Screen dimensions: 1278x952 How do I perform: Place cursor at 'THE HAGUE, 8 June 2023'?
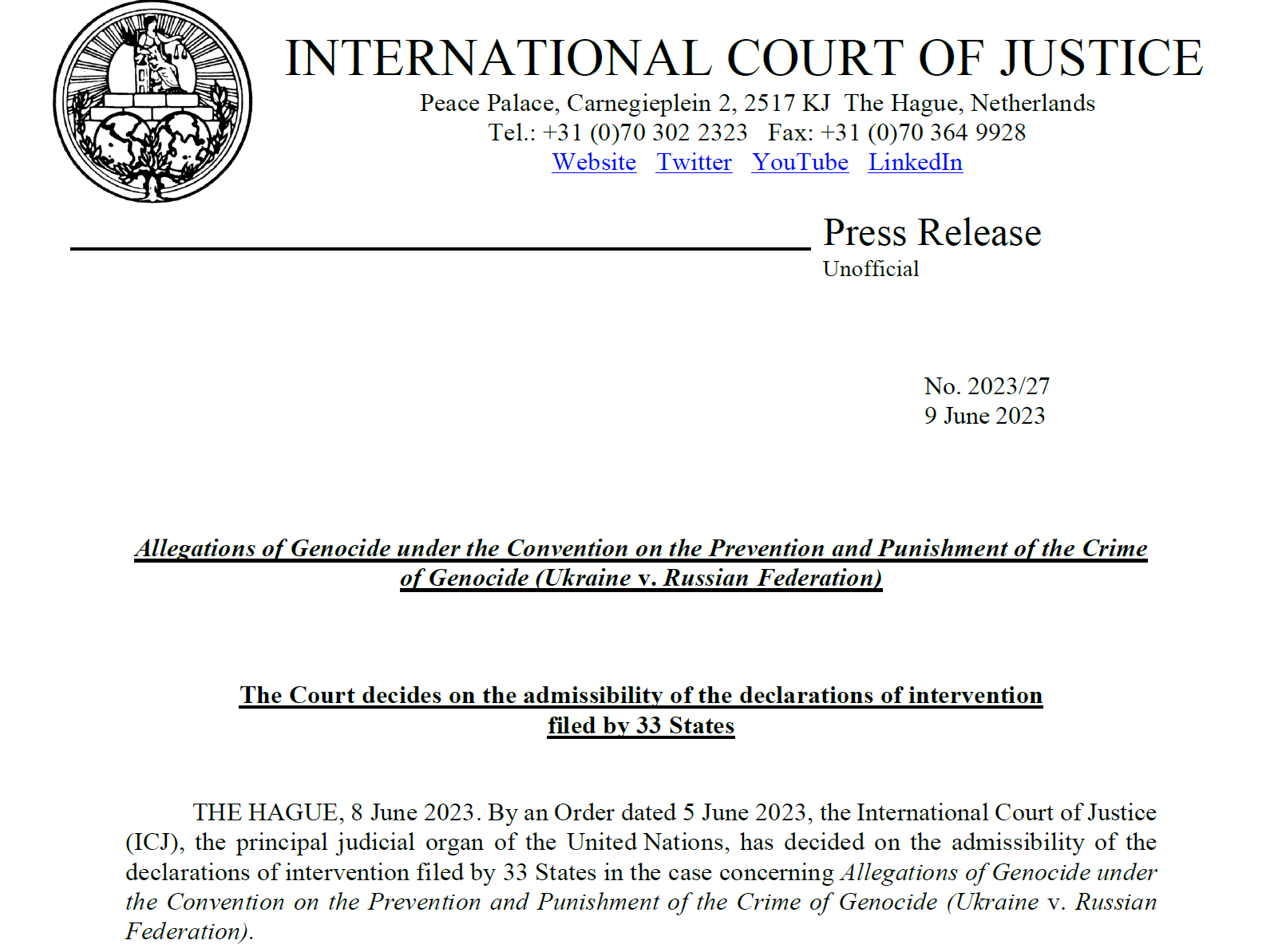[x=334, y=812]
